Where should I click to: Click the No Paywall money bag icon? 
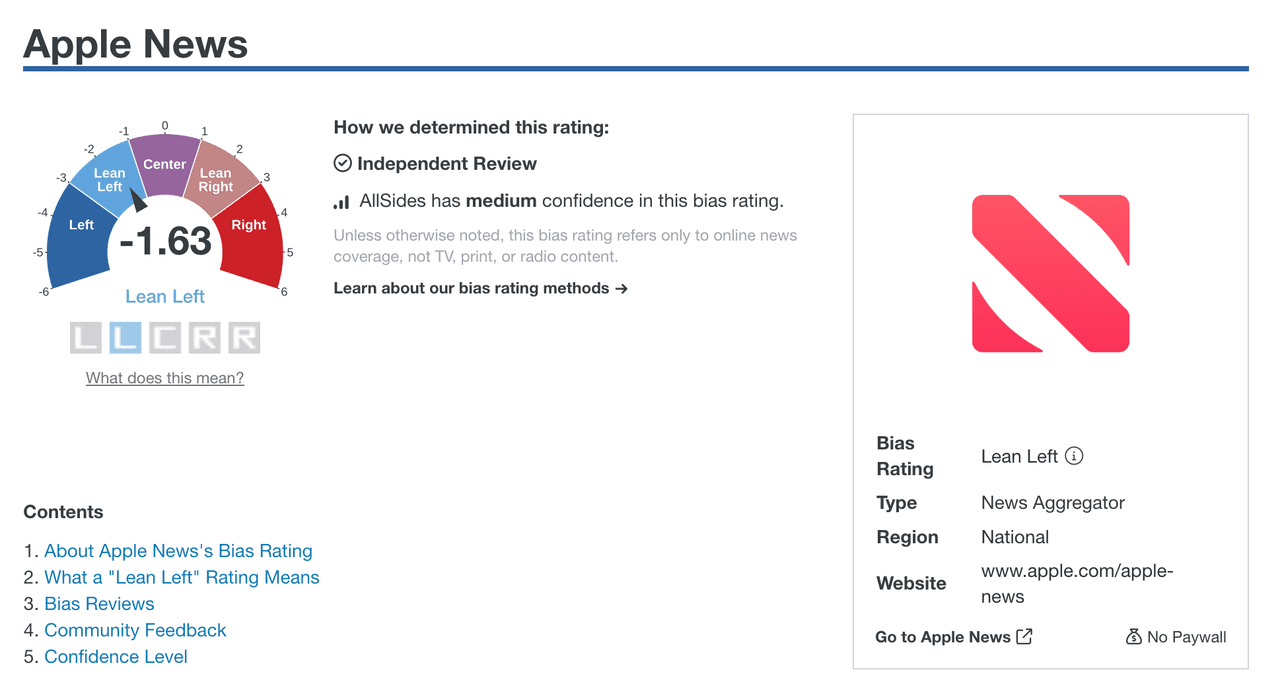point(1133,637)
